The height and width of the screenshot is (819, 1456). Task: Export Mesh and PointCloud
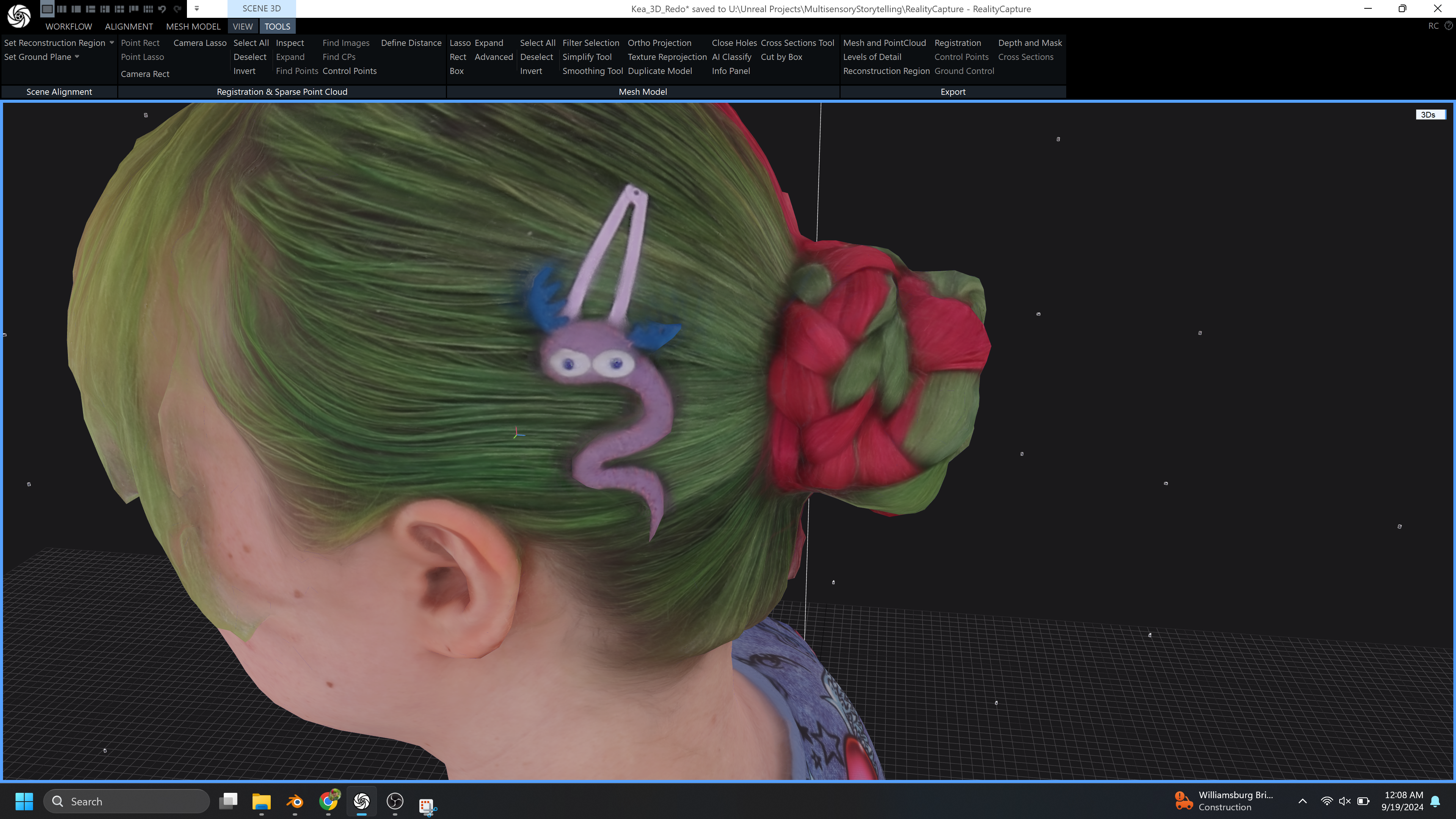pos(885,43)
